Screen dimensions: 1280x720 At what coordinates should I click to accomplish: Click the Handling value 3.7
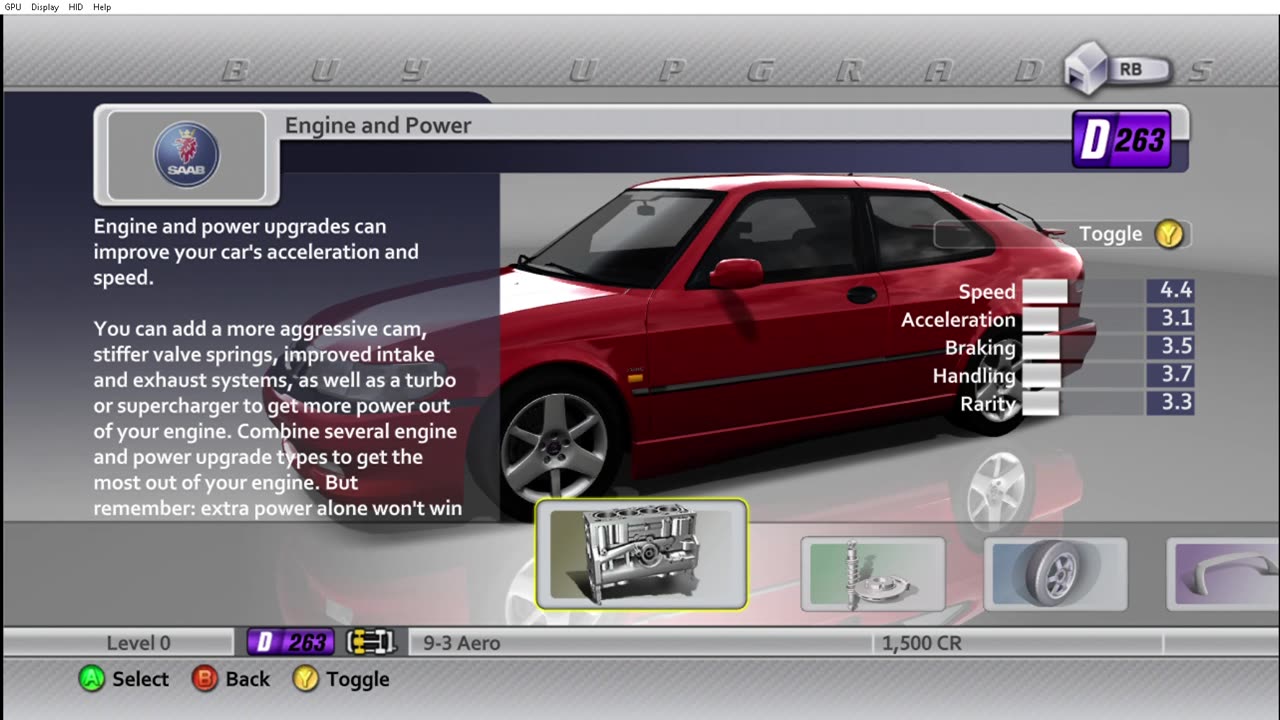click(1171, 374)
